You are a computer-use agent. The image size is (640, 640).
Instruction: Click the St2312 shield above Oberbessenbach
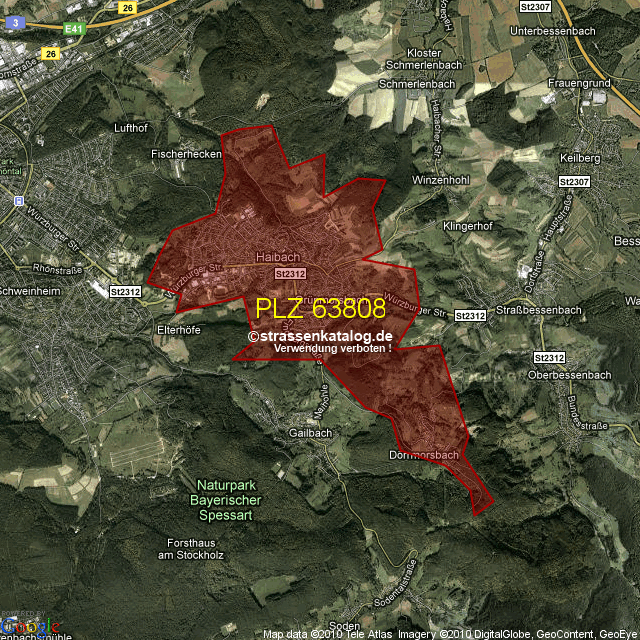point(549,357)
